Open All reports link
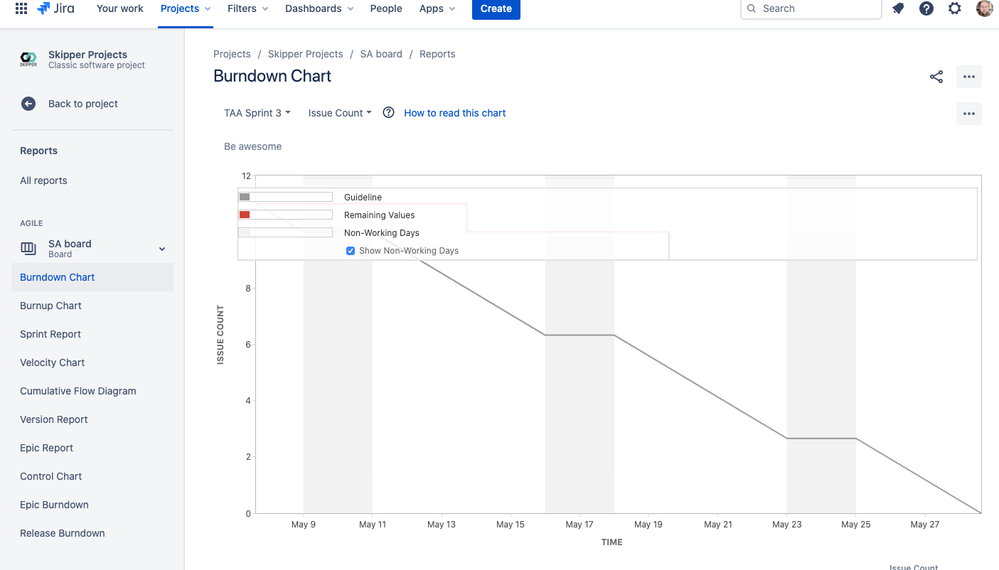This screenshot has height=570, width=999. coord(43,180)
